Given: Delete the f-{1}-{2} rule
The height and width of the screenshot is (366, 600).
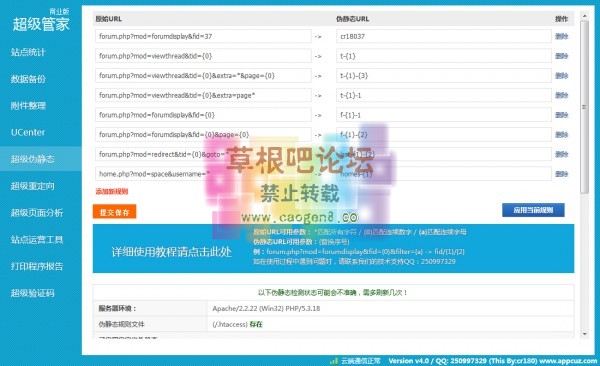Looking at the screenshot, I should [561, 135].
